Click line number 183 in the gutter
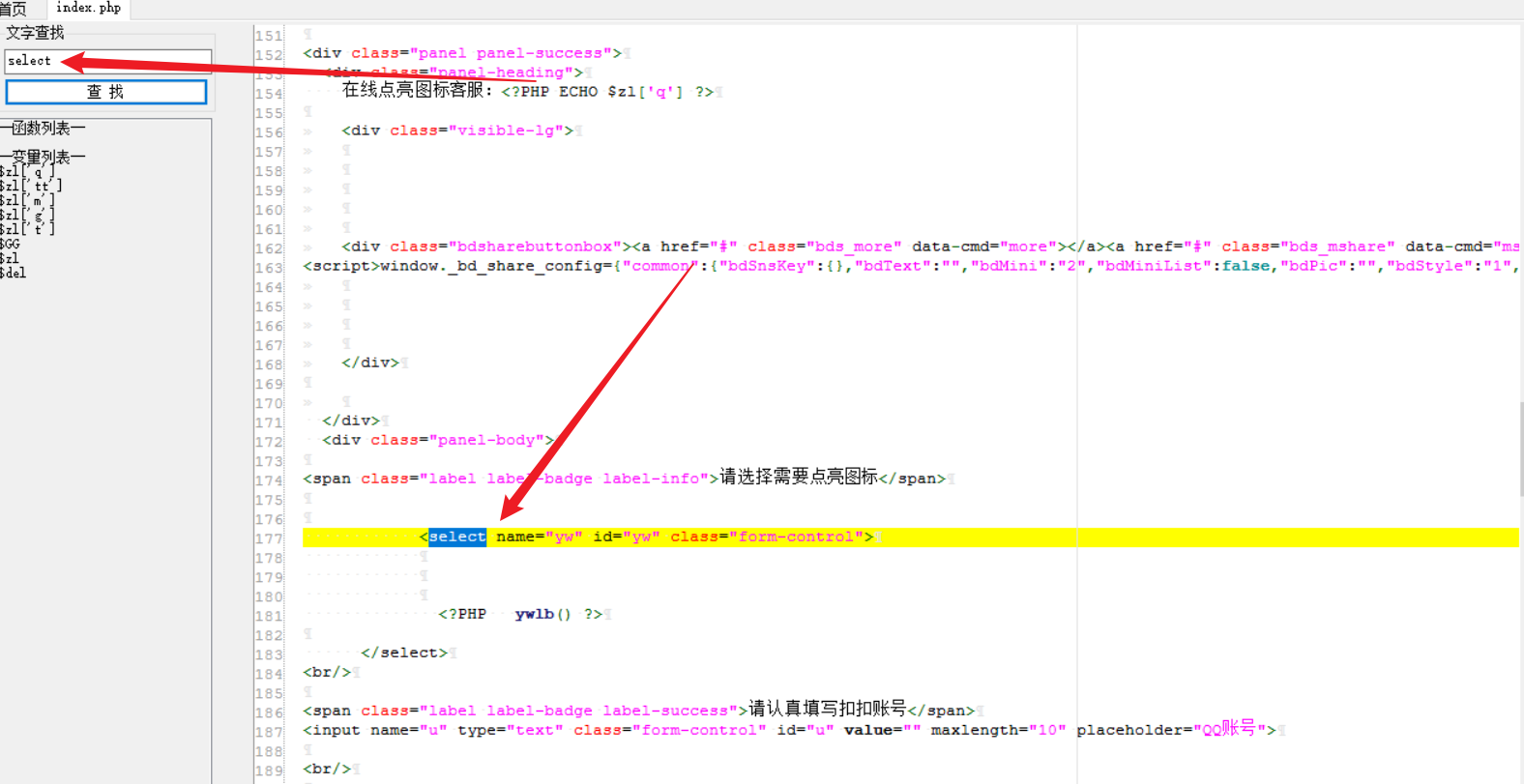The height and width of the screenshot is (784, 1524). (269, 654)
